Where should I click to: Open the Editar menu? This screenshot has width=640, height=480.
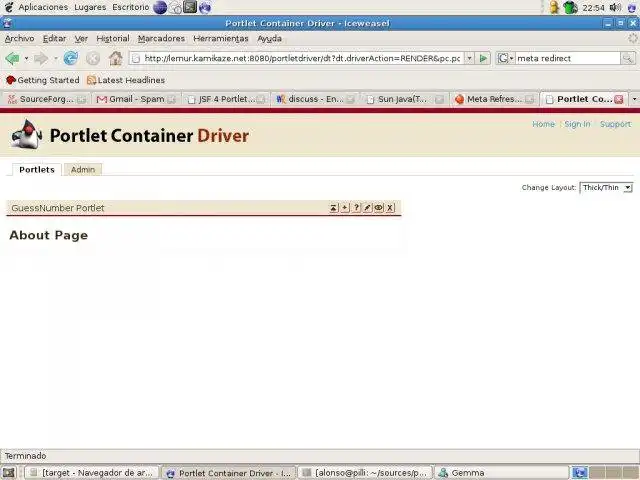(x=54, y=38)
